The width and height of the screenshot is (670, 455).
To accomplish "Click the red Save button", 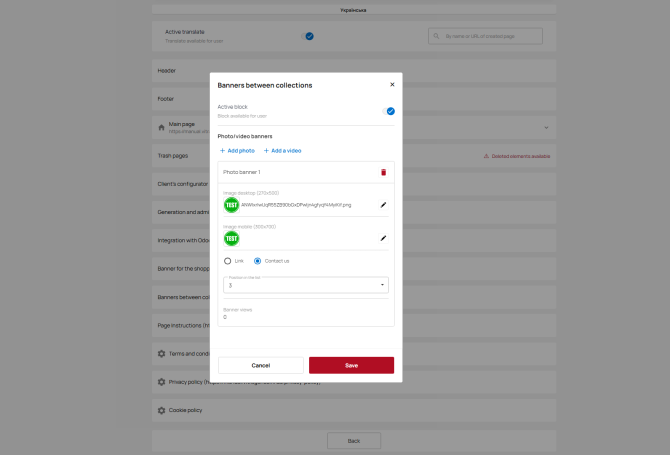I will coord(351,365).
